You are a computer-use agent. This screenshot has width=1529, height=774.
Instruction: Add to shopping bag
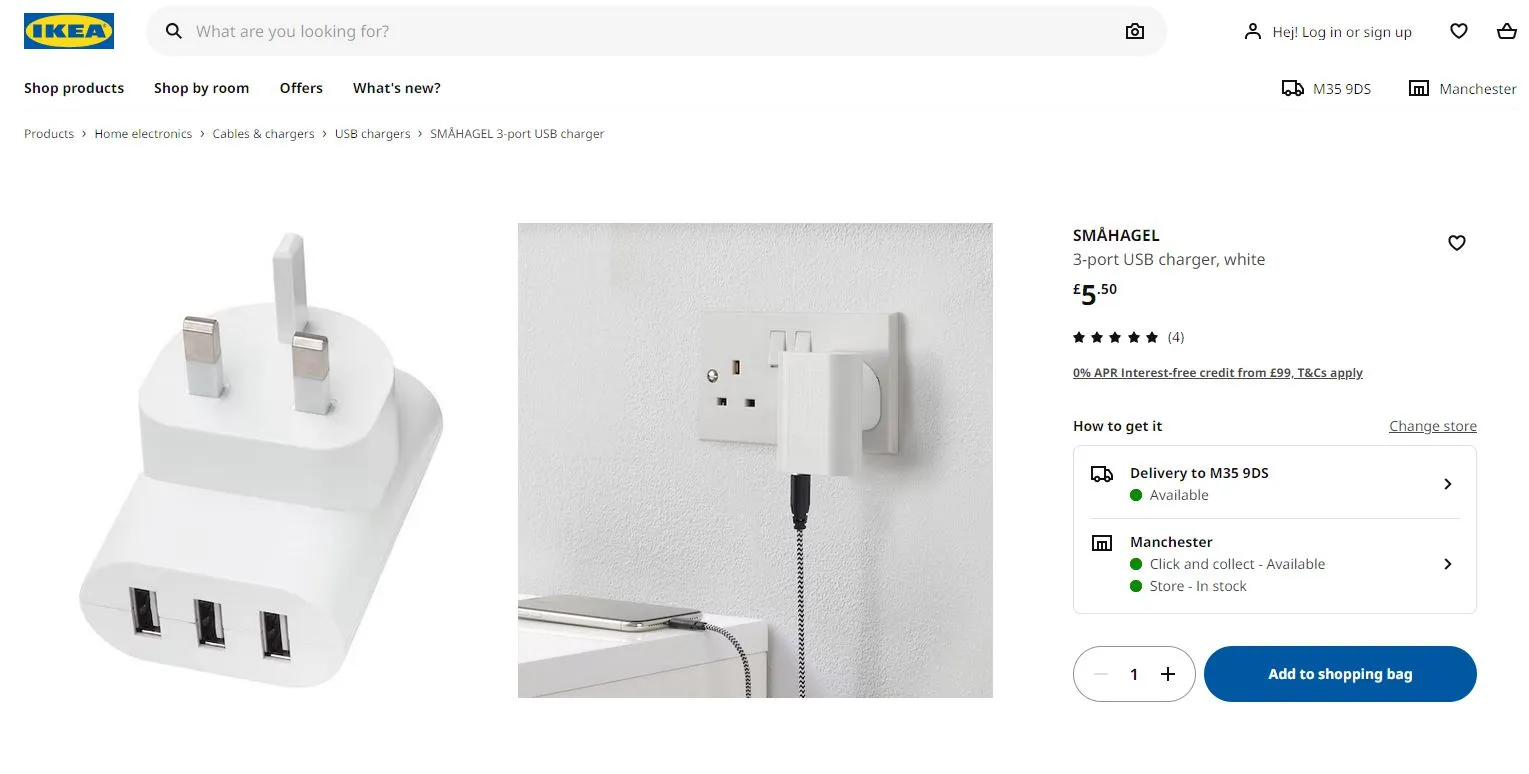tap(1340, 674)
